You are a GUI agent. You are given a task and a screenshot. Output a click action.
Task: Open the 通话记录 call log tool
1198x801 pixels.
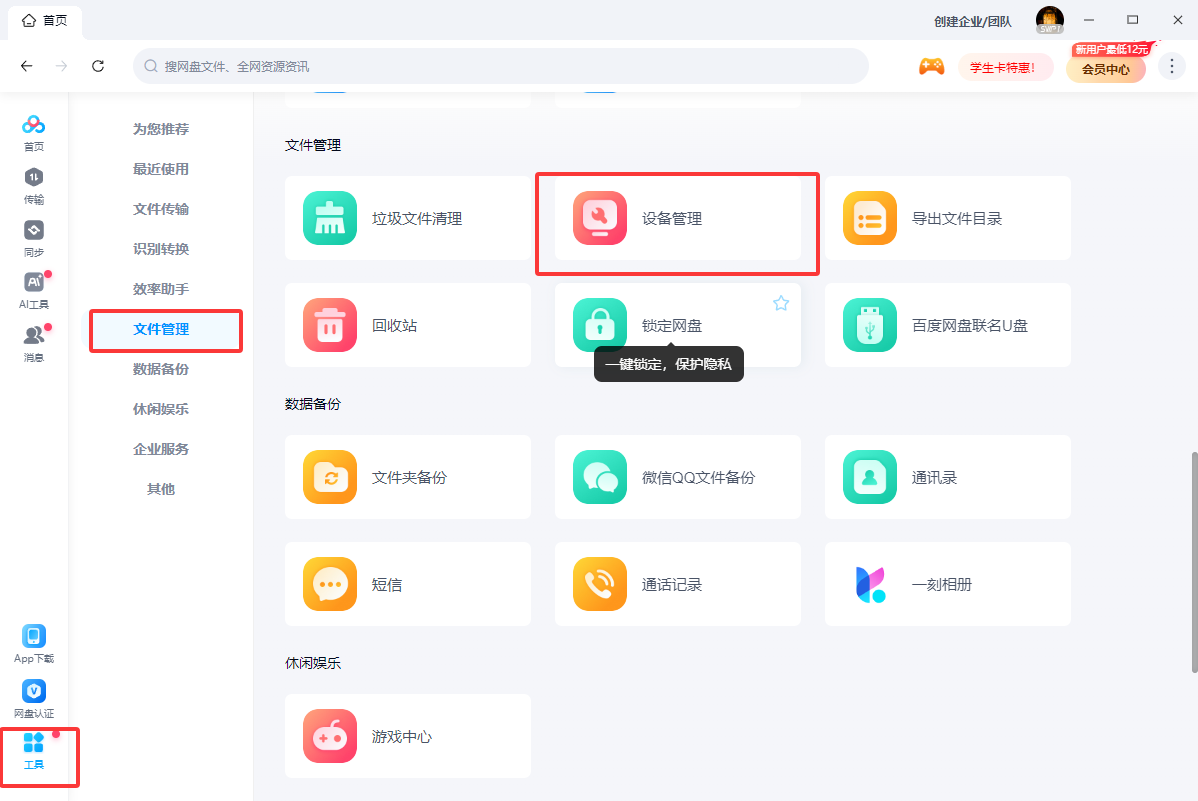coord(678,584)
